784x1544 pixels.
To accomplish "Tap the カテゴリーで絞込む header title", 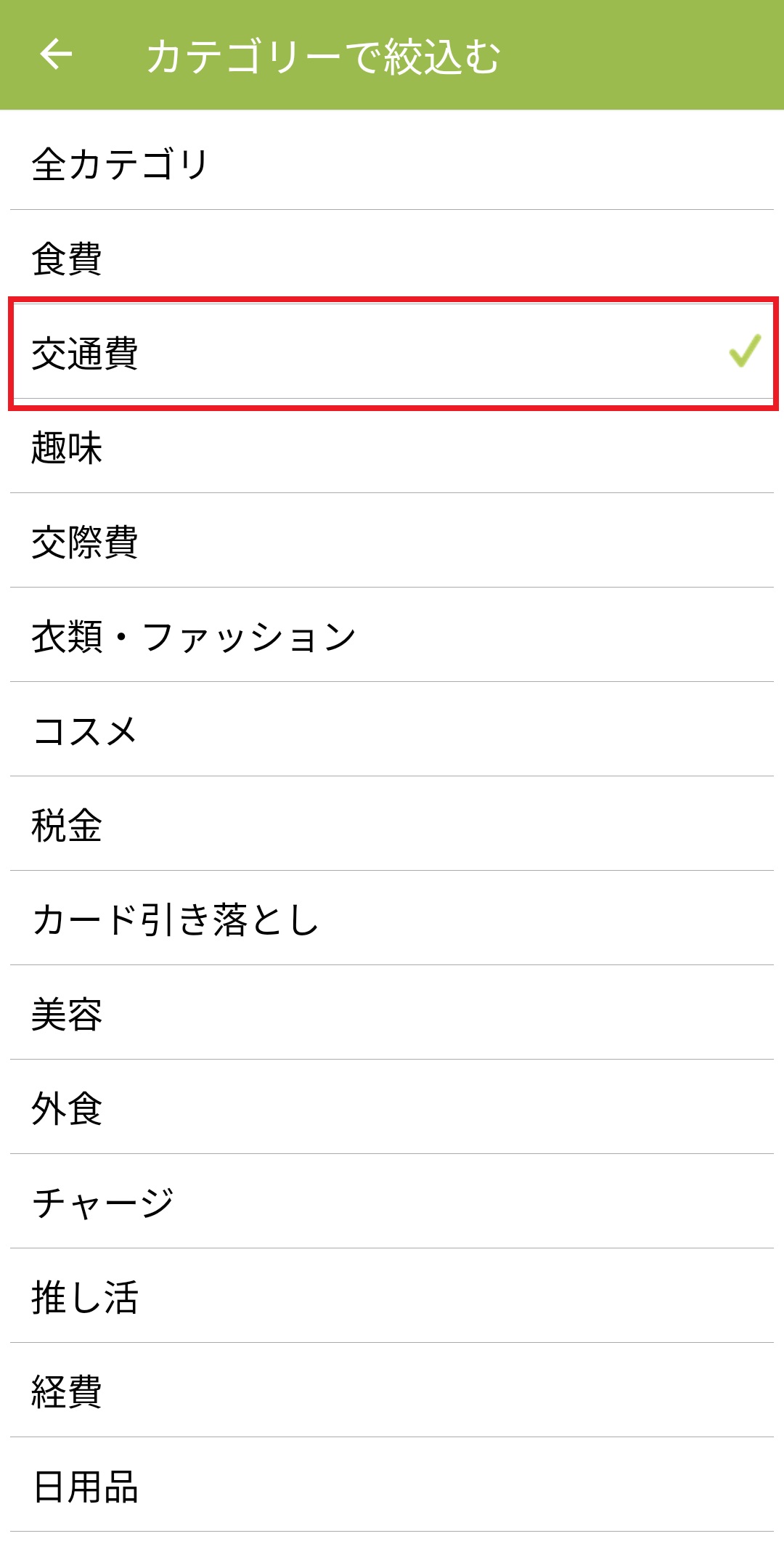I will (x=324, y=56).
